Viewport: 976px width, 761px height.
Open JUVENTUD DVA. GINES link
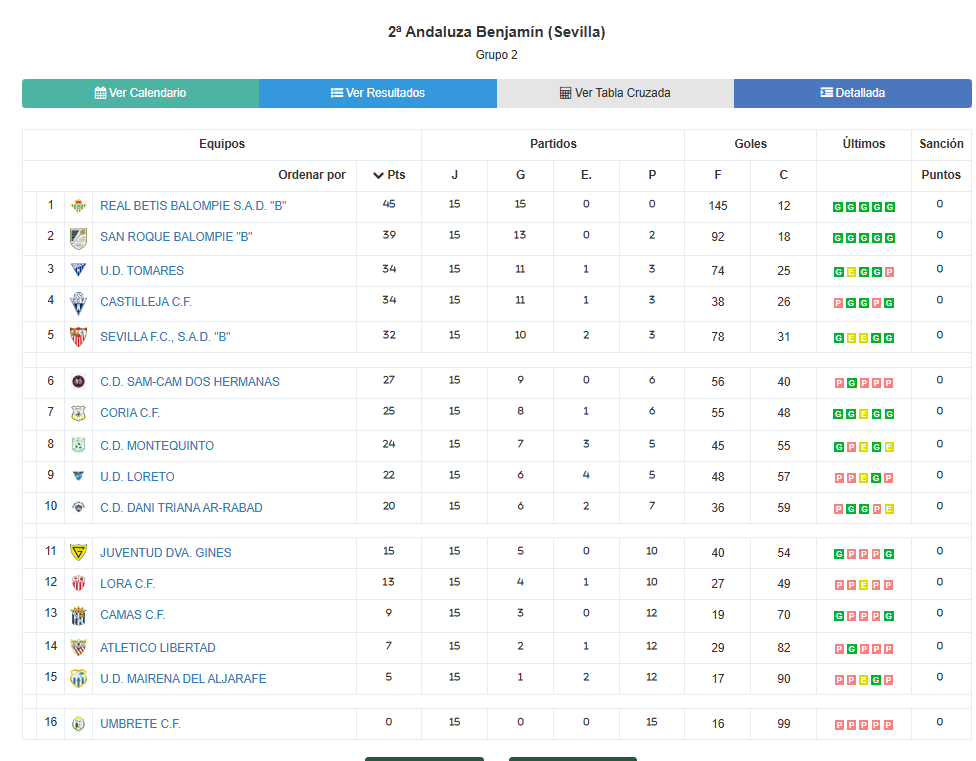[x=166, y=553]
